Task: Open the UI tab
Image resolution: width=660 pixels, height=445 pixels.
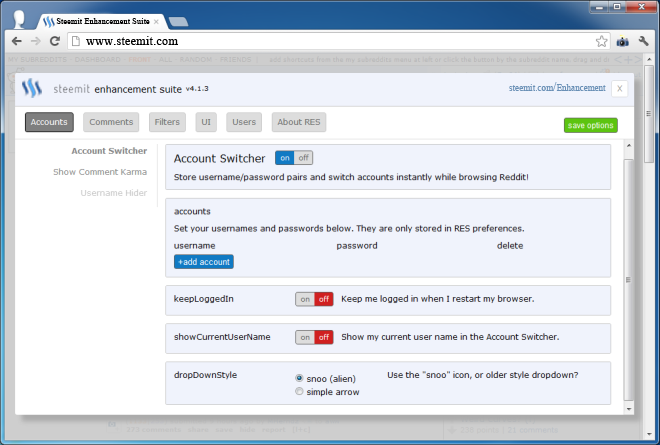Action: pyautogui.click(x=206, y=122)
